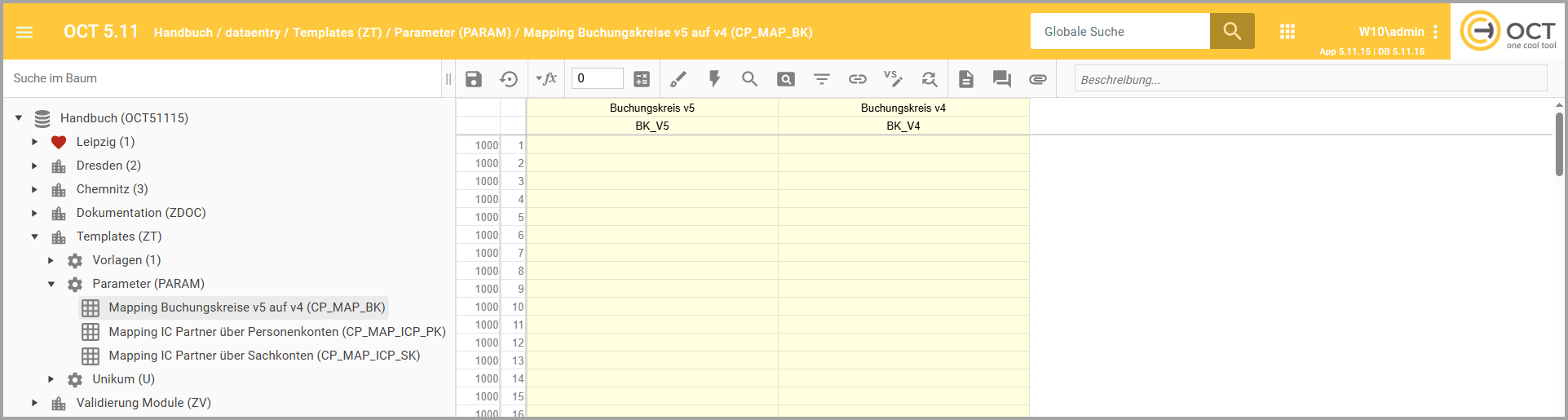Click the save icon in the toolbar
This screenshot has width=1568, height=420.
[x=474, y=79]
